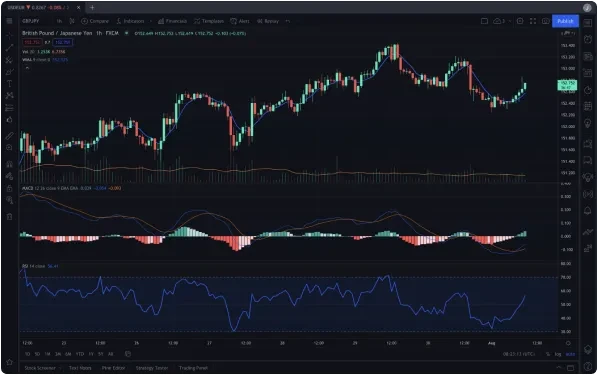Create an Alert from the toolbar
Viewport: 598px width, 375px height.
coord(240,21)
